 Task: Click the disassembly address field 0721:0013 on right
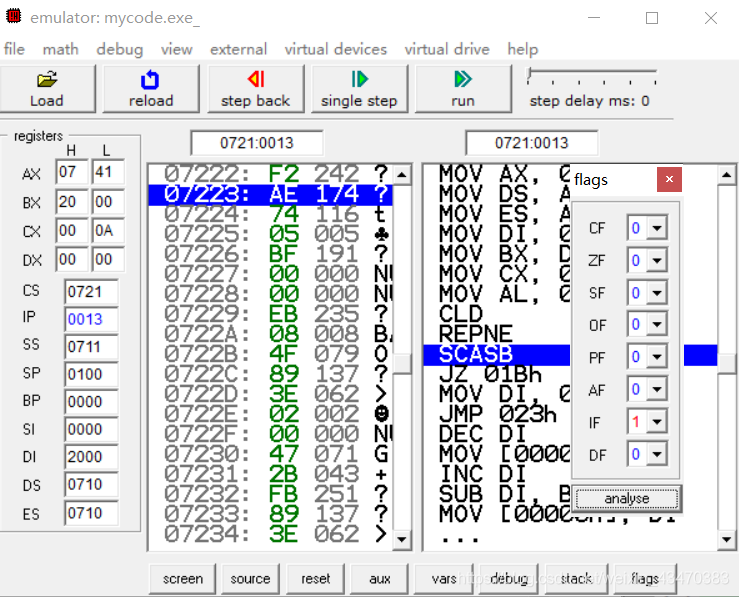coord(532,143)
